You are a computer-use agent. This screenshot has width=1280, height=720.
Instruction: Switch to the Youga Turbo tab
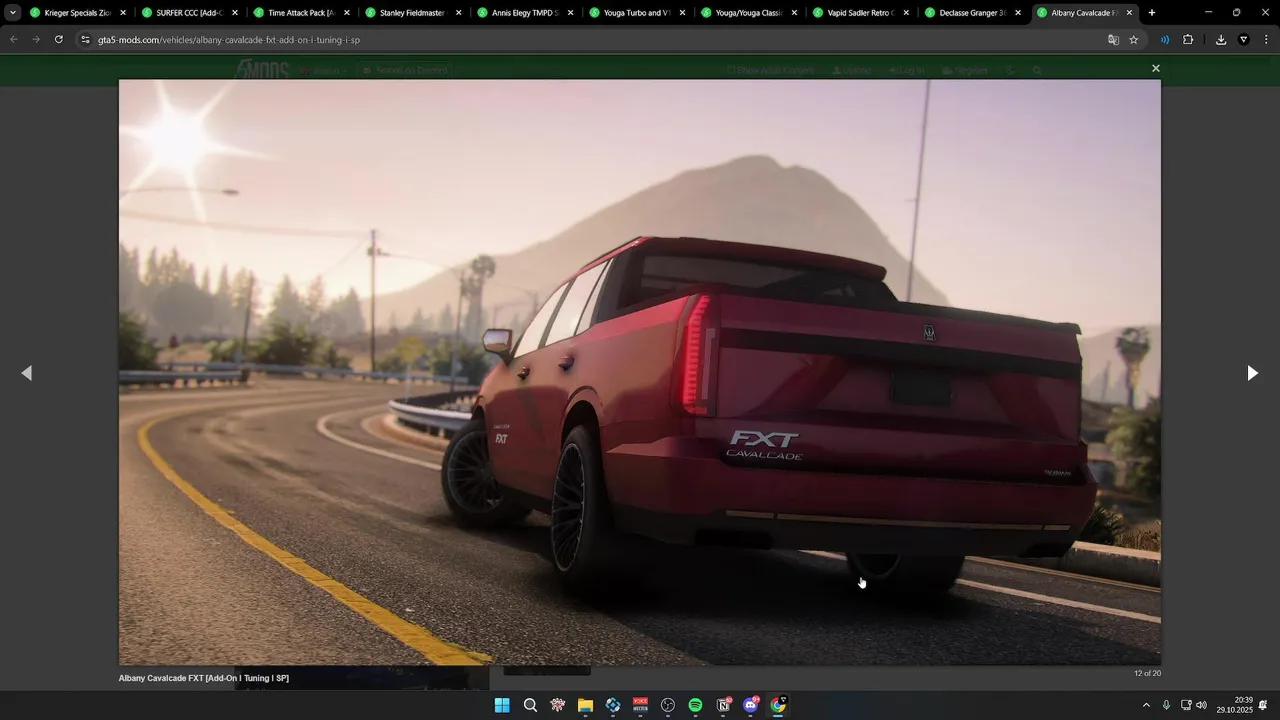click(x=639, y=13)
